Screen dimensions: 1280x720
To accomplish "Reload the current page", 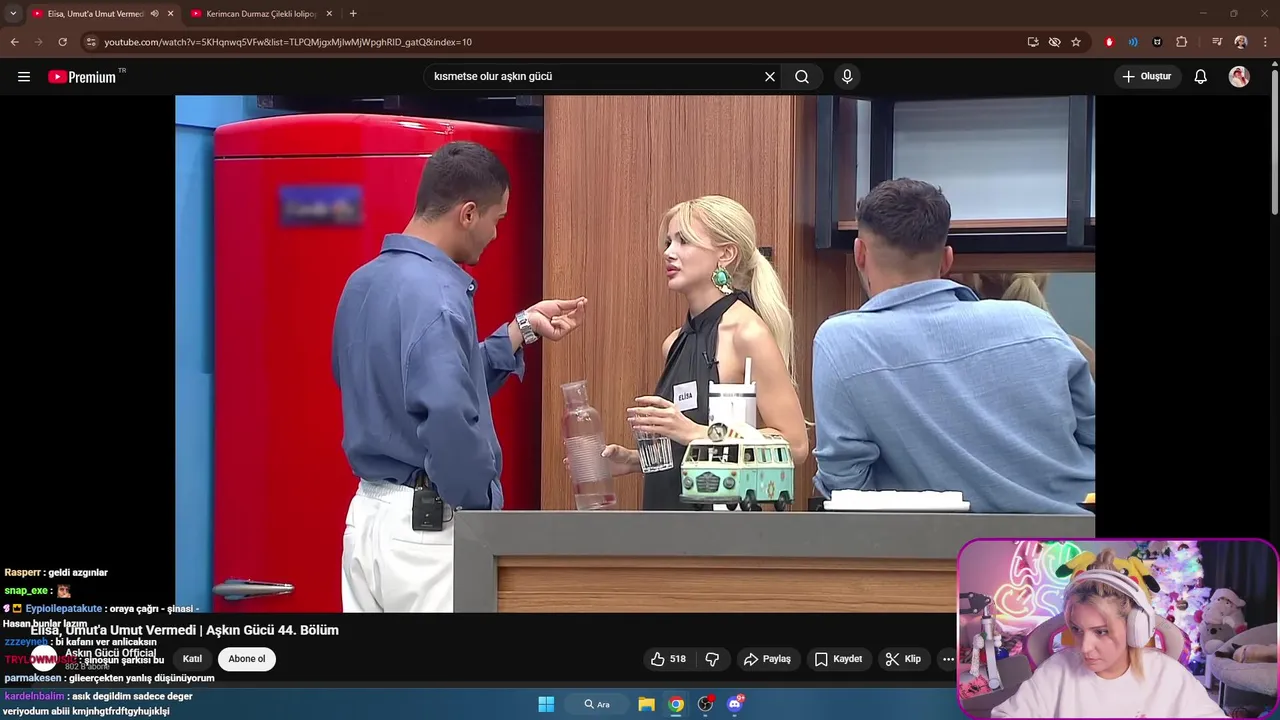I will coord(62,42).
